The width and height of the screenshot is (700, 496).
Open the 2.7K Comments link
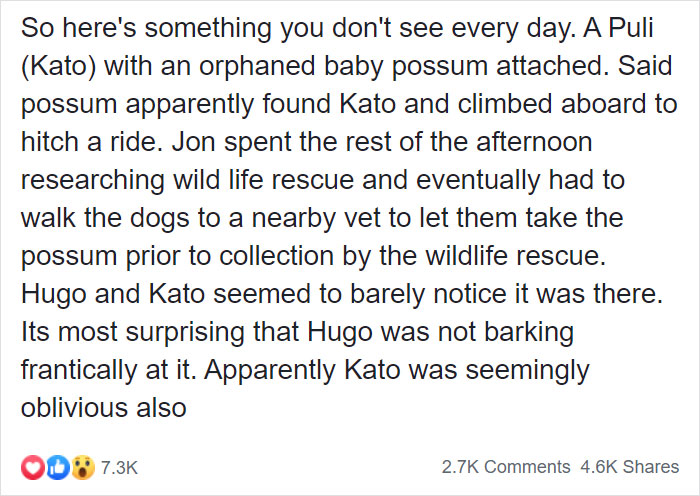[505, 467]
